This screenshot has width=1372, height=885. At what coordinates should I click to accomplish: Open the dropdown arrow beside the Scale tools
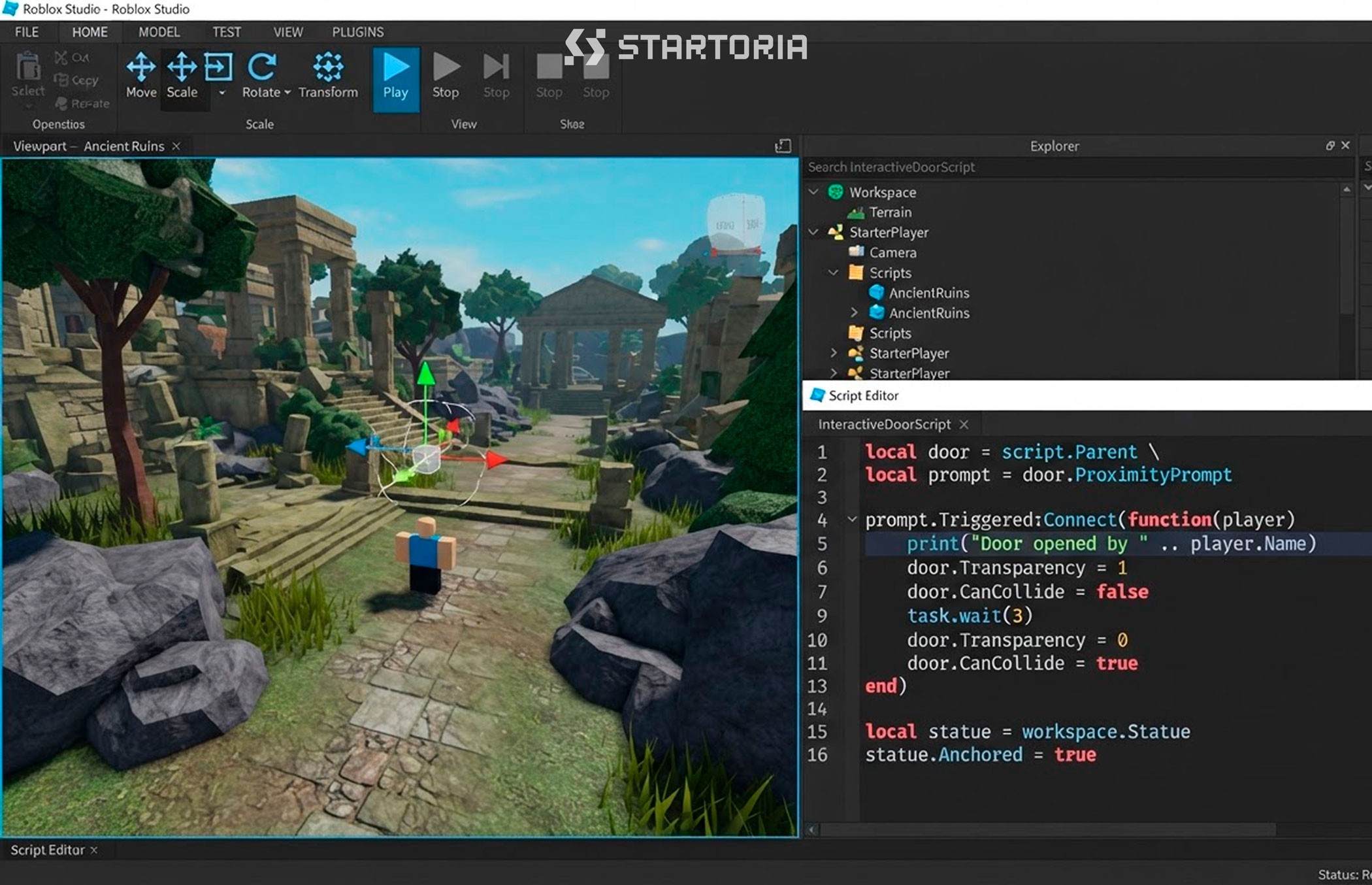222,93
